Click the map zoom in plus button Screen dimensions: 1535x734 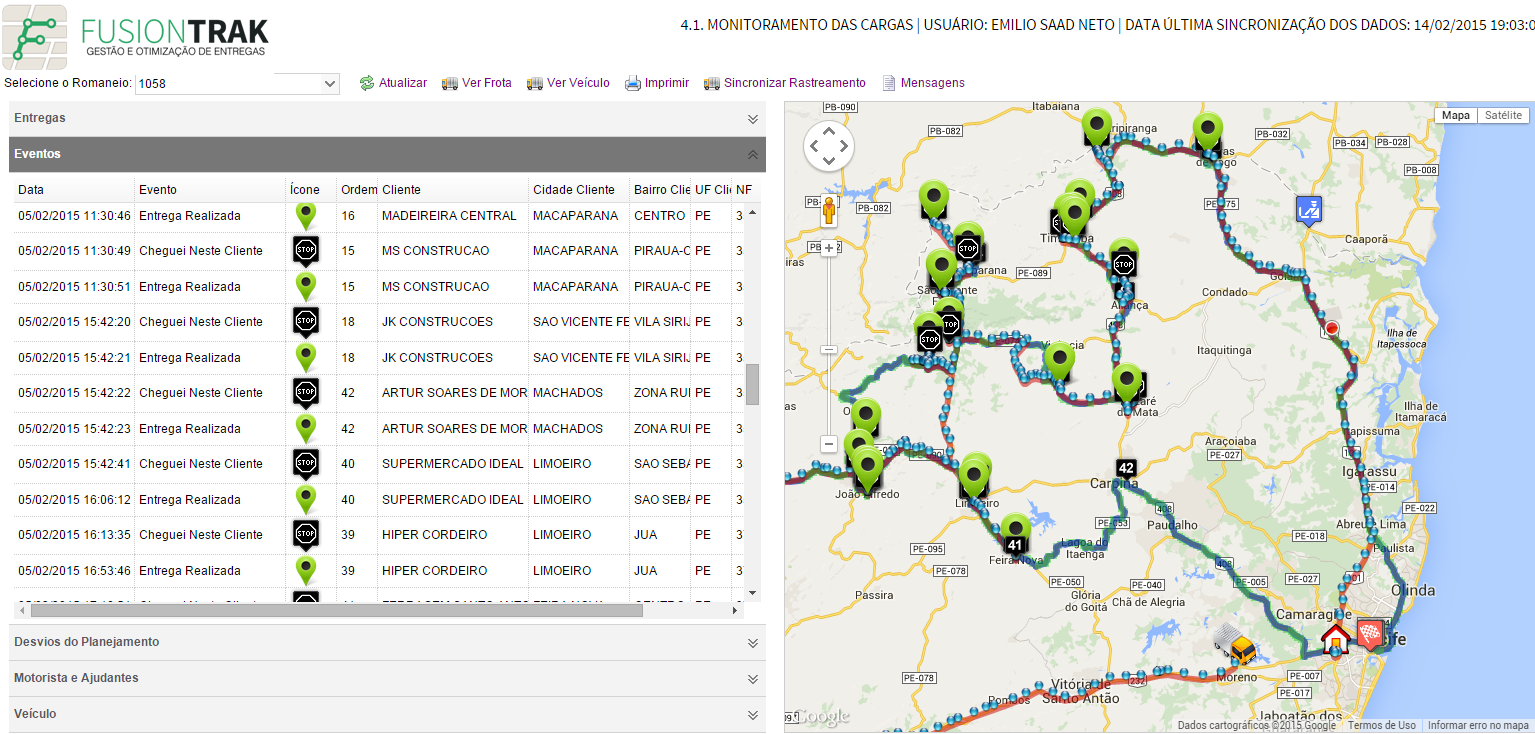(828, 248)
